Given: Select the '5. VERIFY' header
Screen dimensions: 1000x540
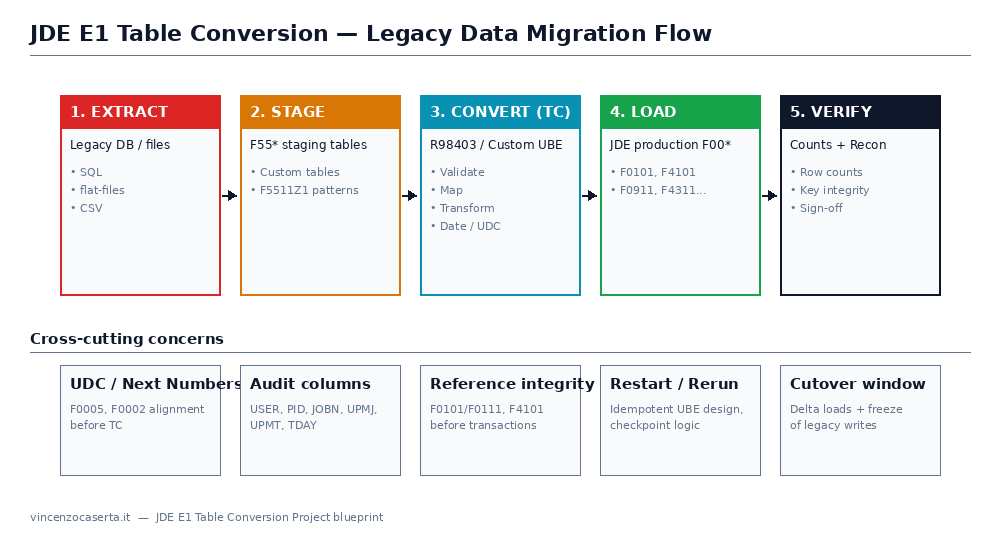Looking at the screenshot, I should pos(860,112).
